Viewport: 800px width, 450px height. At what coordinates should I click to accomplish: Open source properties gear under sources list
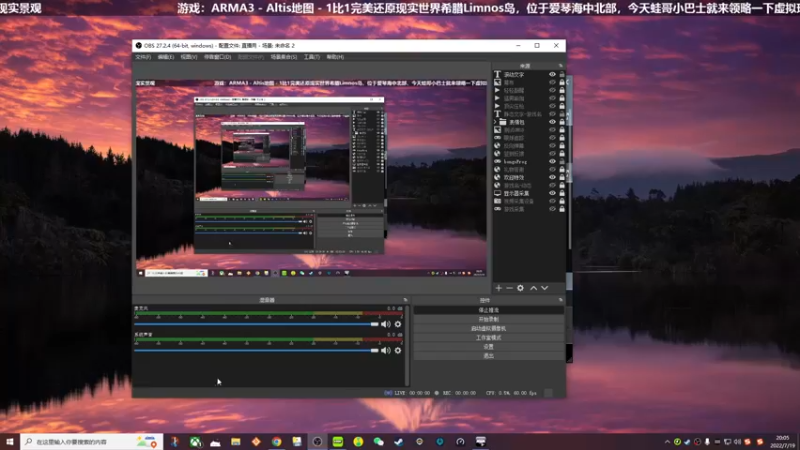pos(520,288)
